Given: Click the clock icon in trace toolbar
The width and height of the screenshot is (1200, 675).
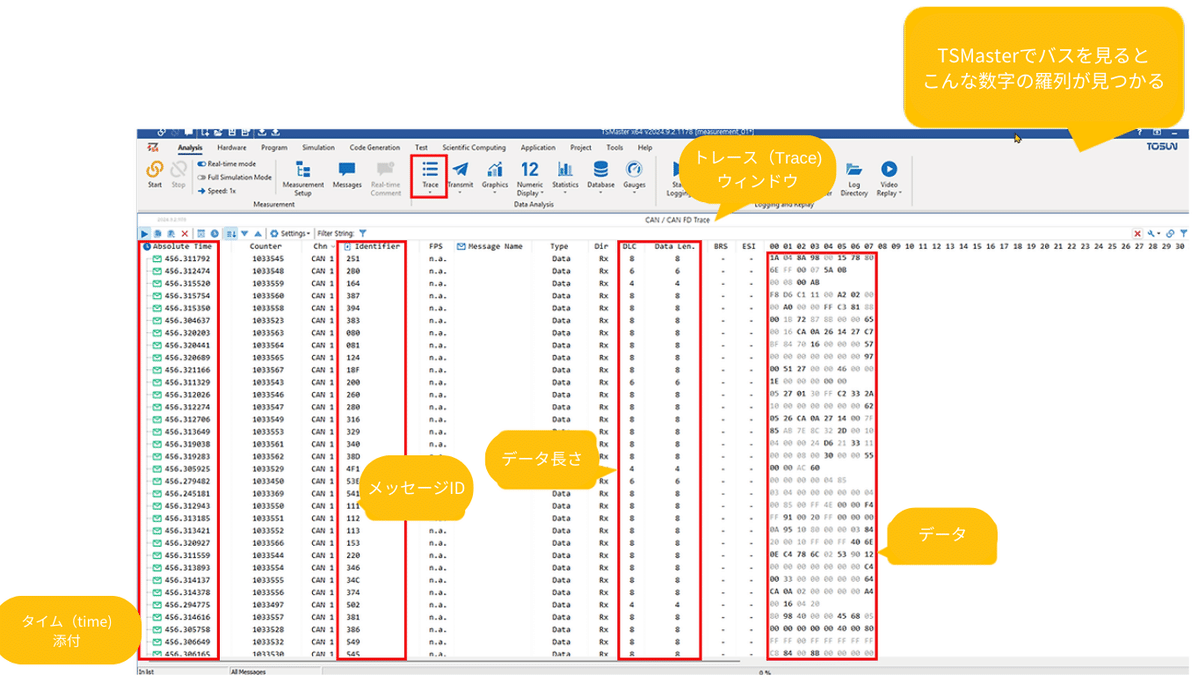Looking at the screenshot, I should pyautogui.click(x=214, y=233).
